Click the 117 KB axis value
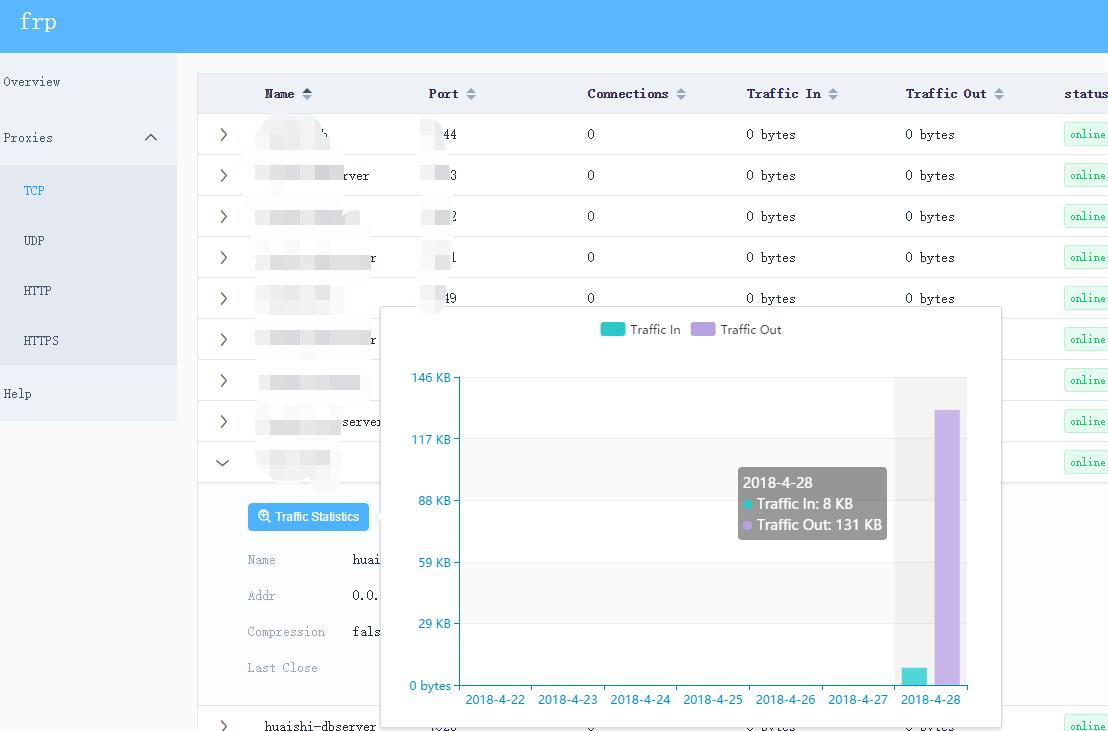The image size is (1108, 731). point(431,440)
